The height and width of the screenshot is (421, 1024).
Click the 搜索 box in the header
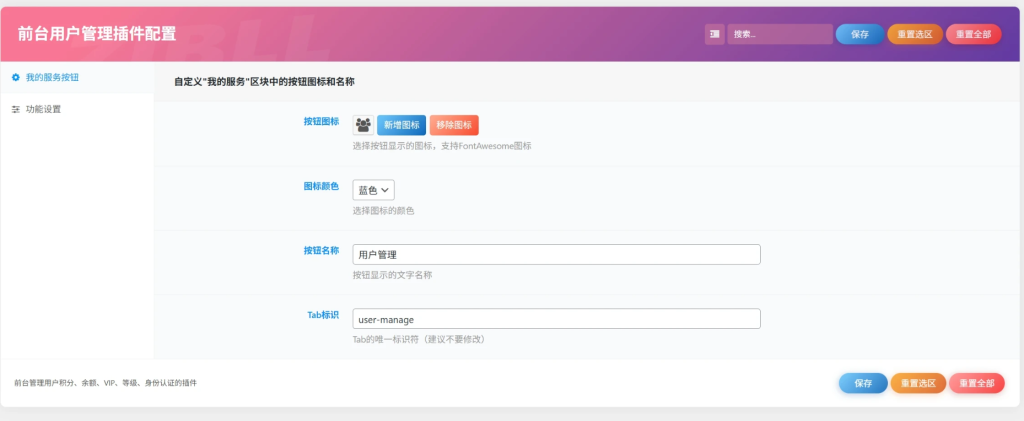pos(780,35)
